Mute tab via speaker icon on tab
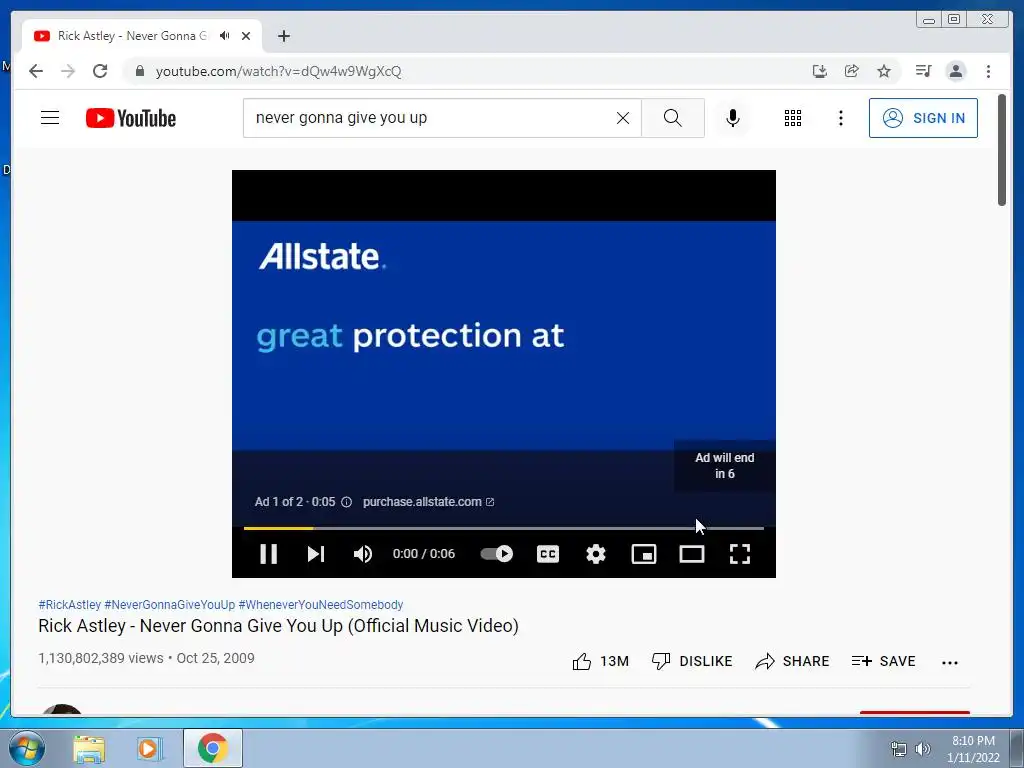The height and width of the screenshot is (768, 1024). pyautogui.click(x=225, y=36)
